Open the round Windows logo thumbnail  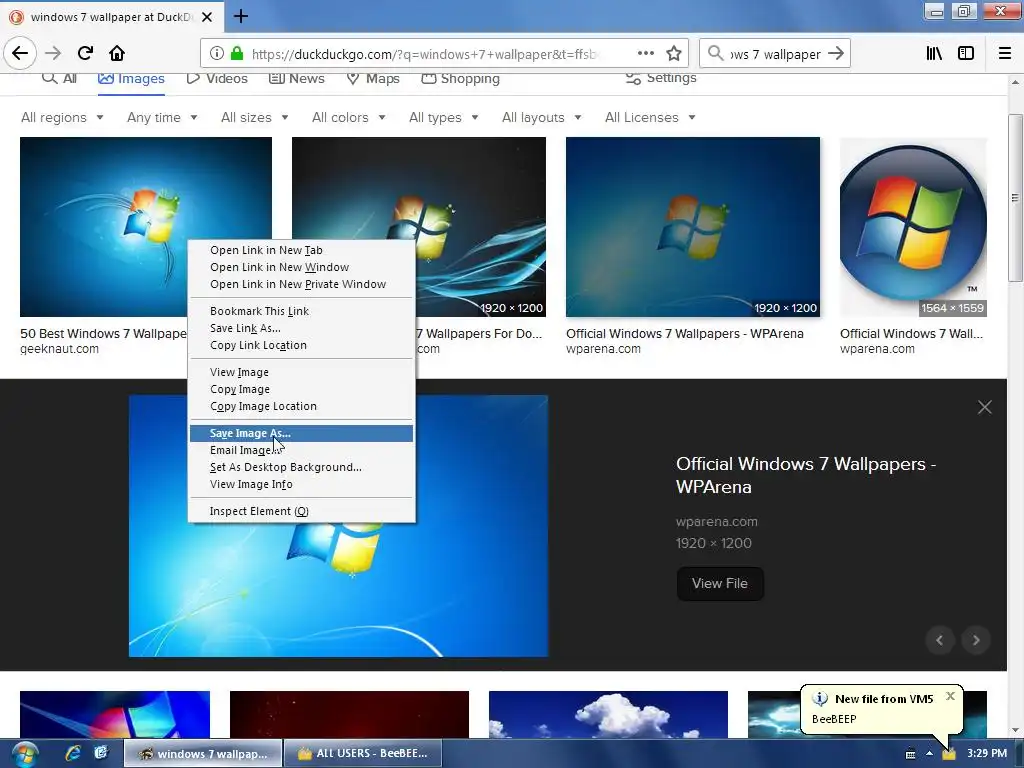click(913, 227)
